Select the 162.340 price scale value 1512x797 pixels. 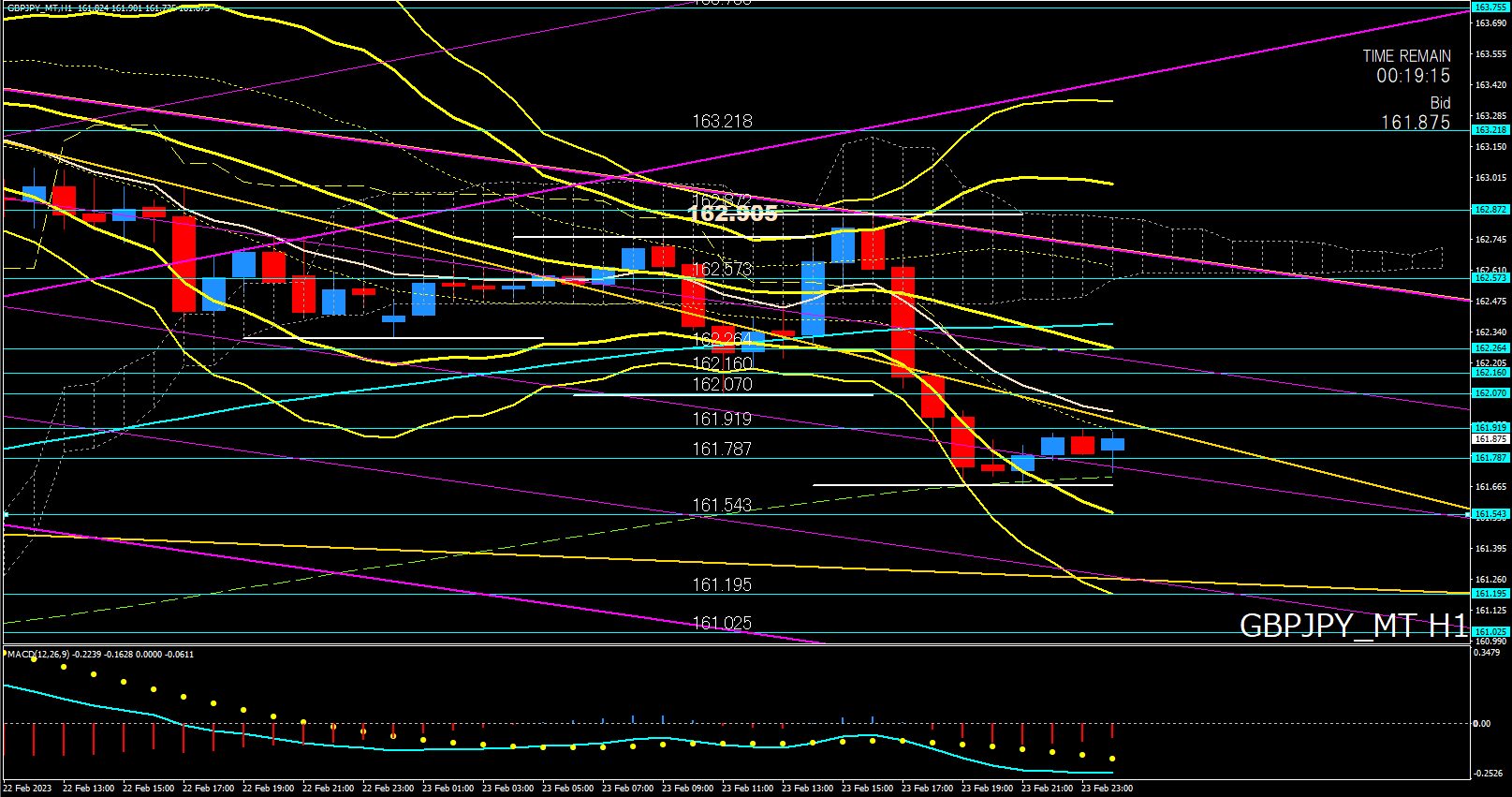point(1490,332)
